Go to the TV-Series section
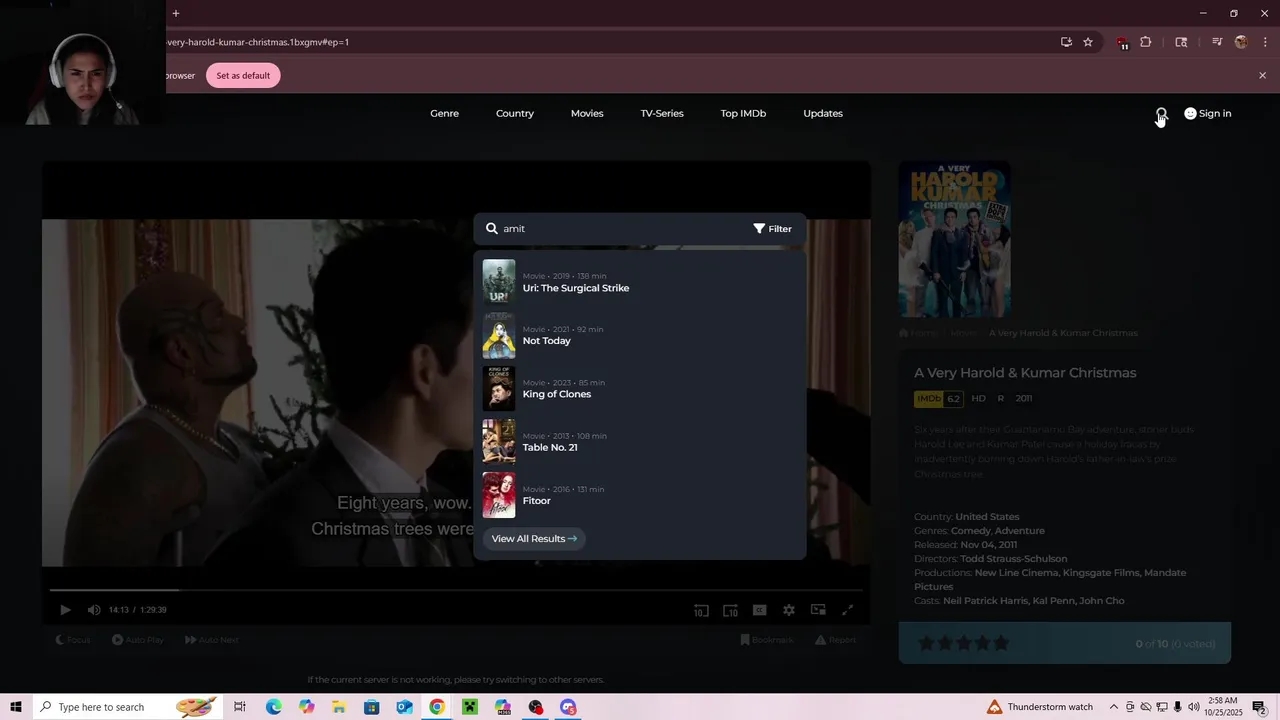The height and width of the screenshot is (720, 1280). click(662, 113)
